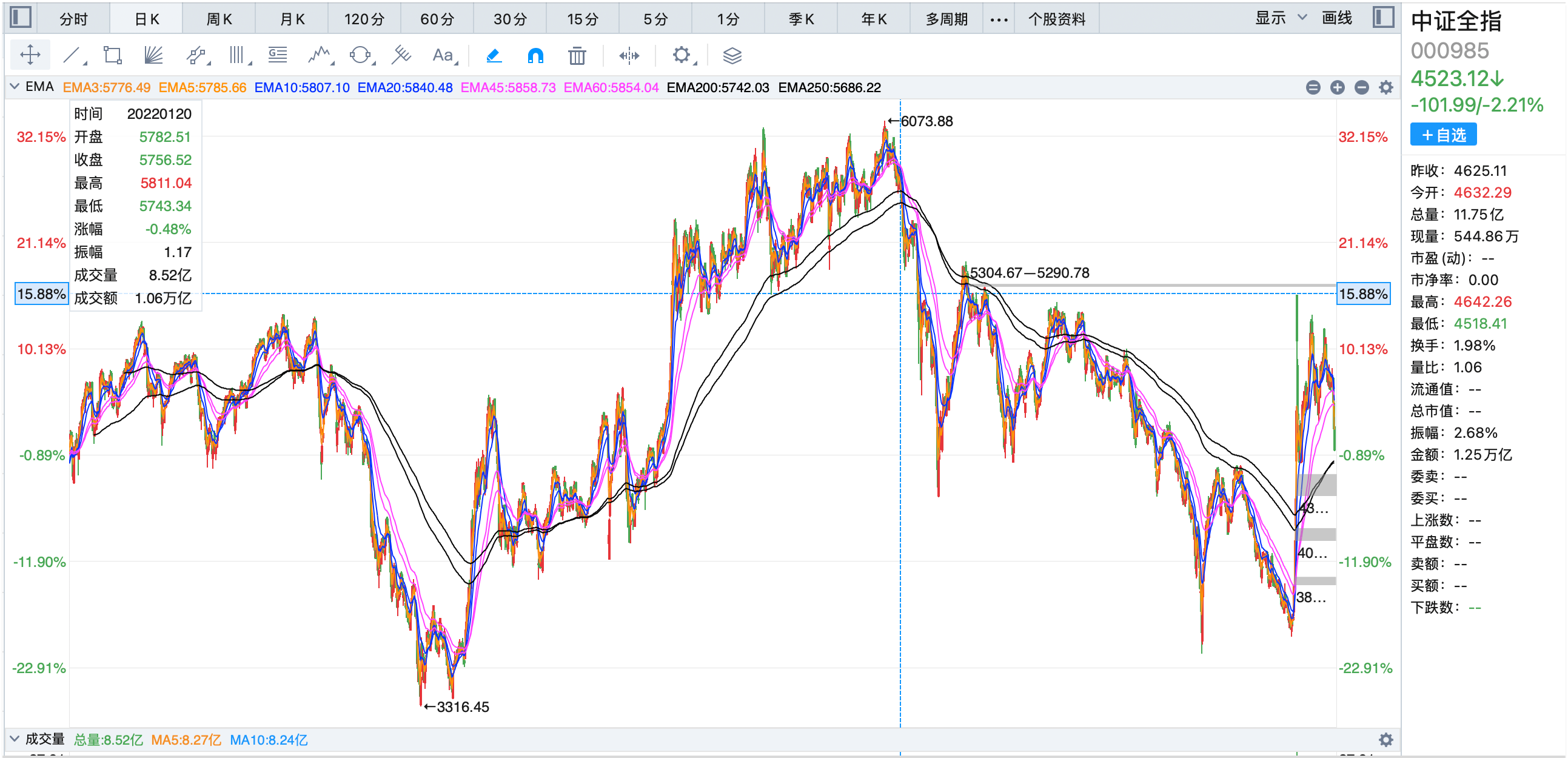Open the layers stack icon
The image size is (1568, 758).
point(732,56)
